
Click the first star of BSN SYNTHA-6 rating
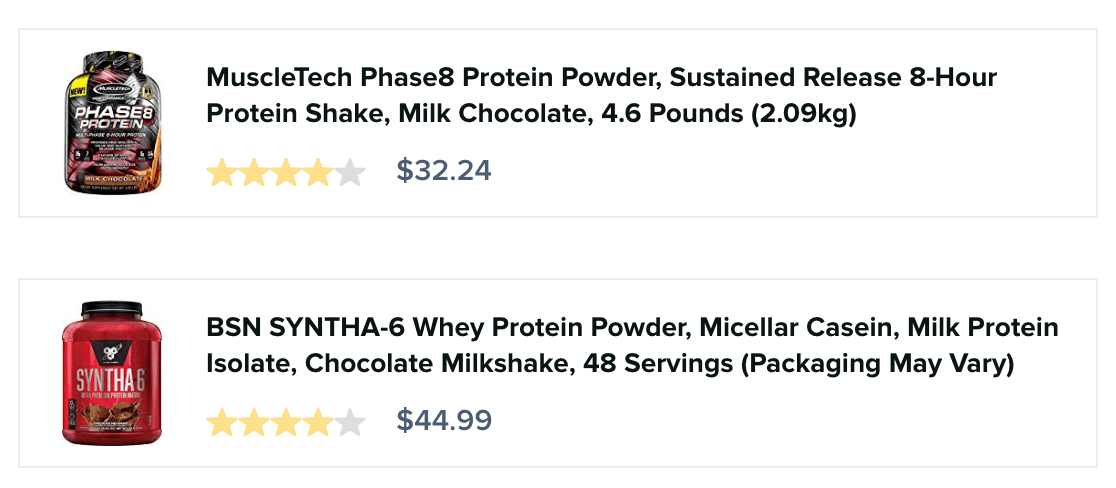pos(221,423)
